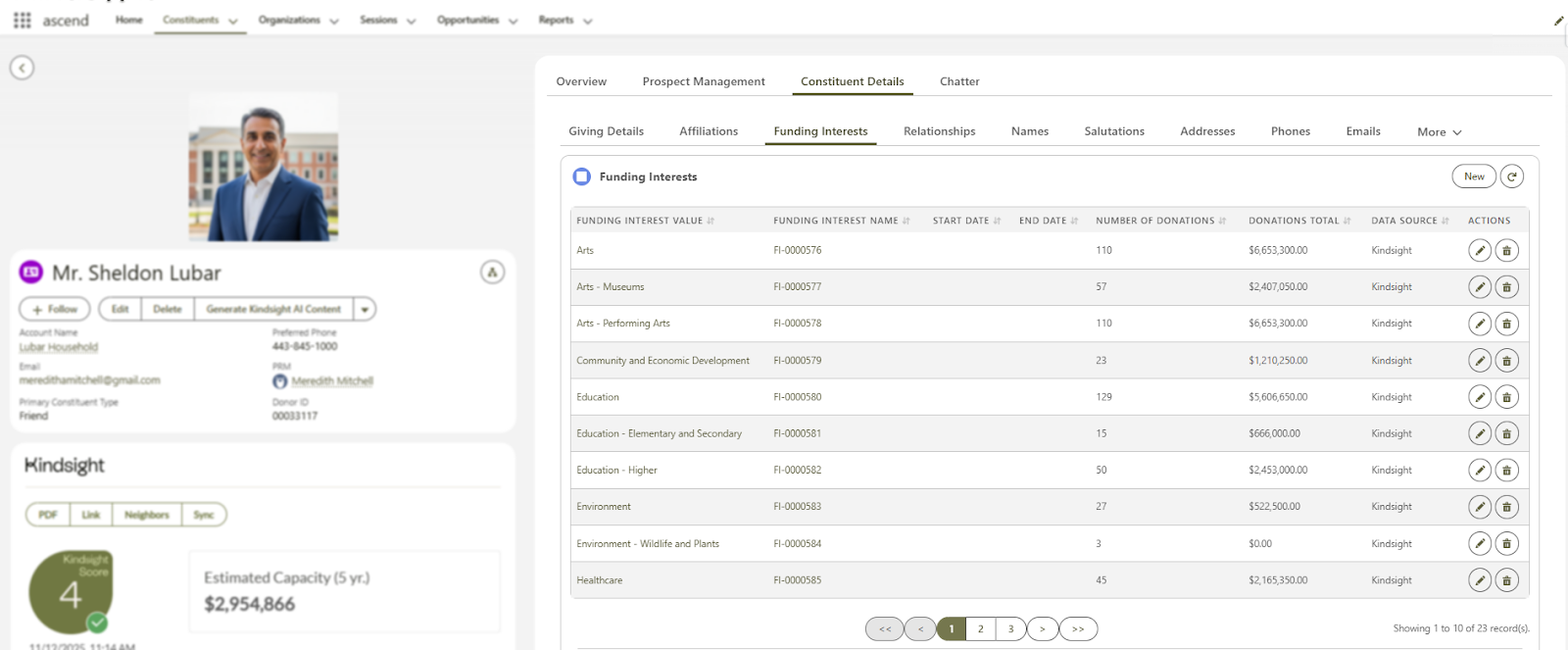
Task: Open the Affiliations sub-tab
Action: click(x=709, y=131)
